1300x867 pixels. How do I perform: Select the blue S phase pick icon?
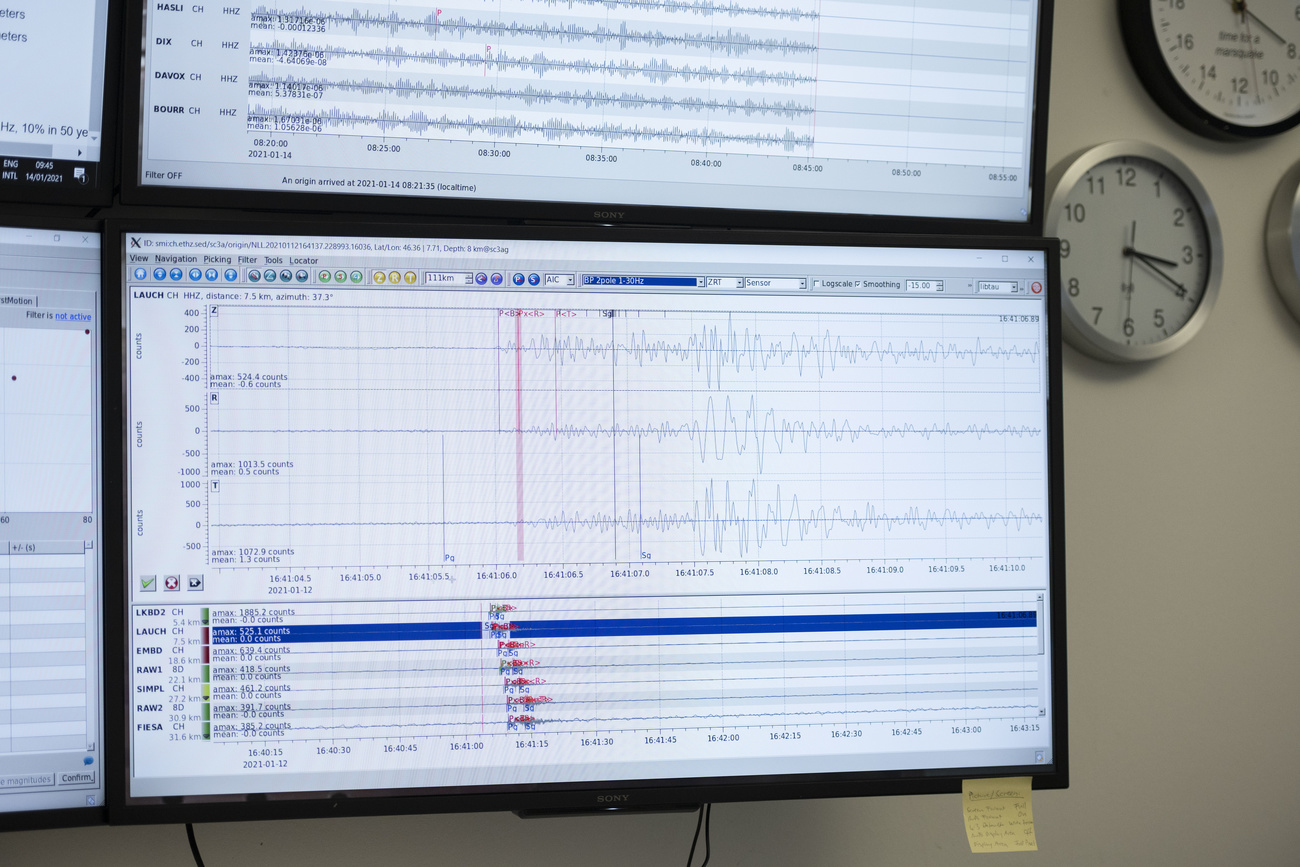click(x=533, y=279)
